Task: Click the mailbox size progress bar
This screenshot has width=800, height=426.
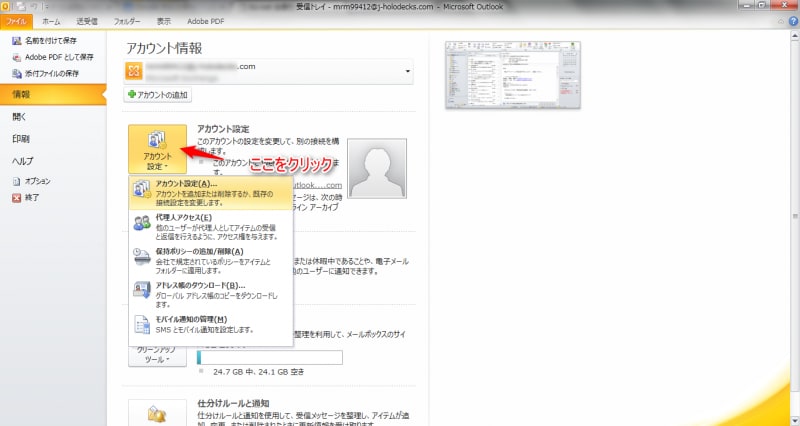Action: (270, 358)
